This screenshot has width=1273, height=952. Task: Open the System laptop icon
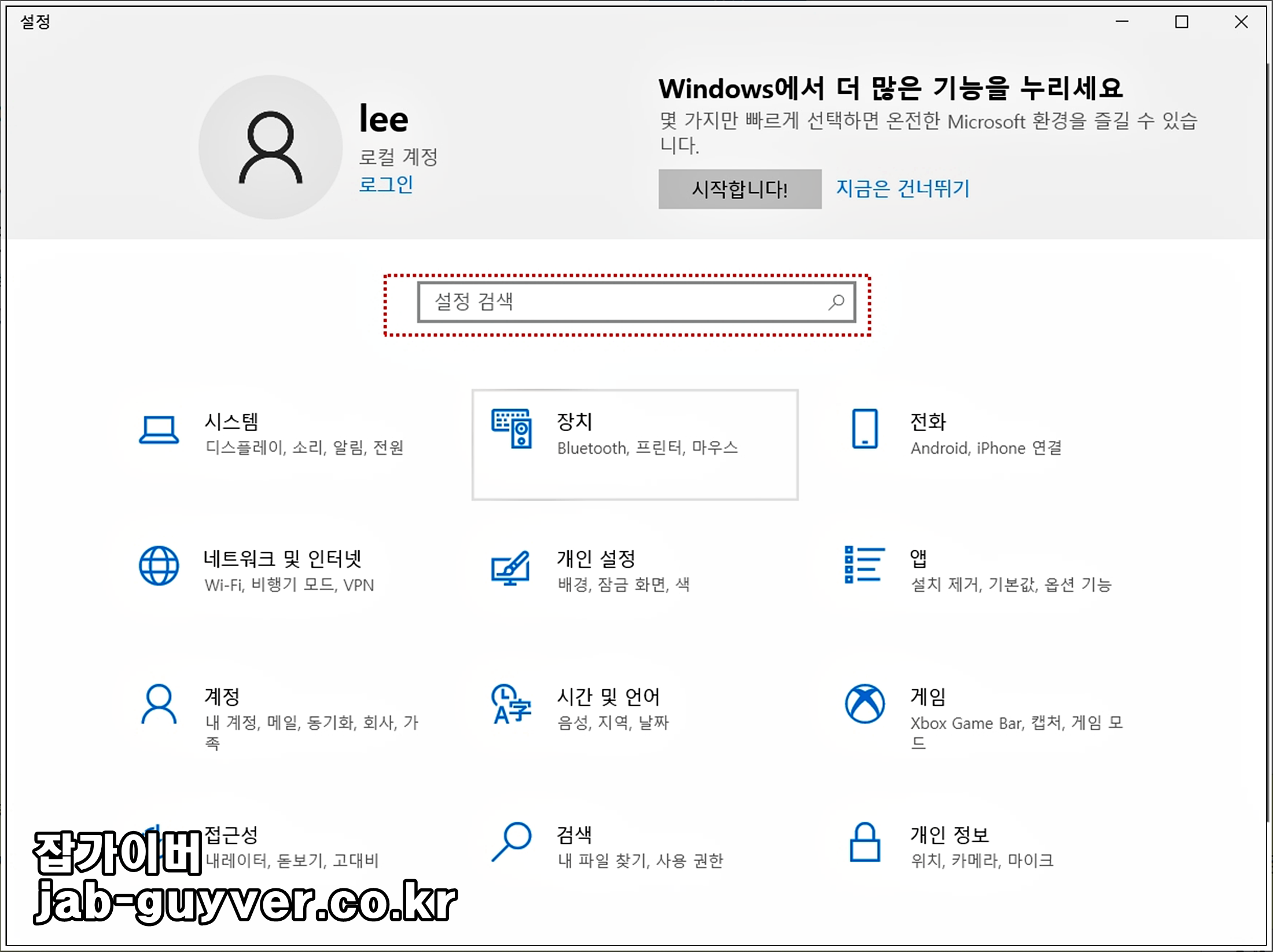coord(159,430)
